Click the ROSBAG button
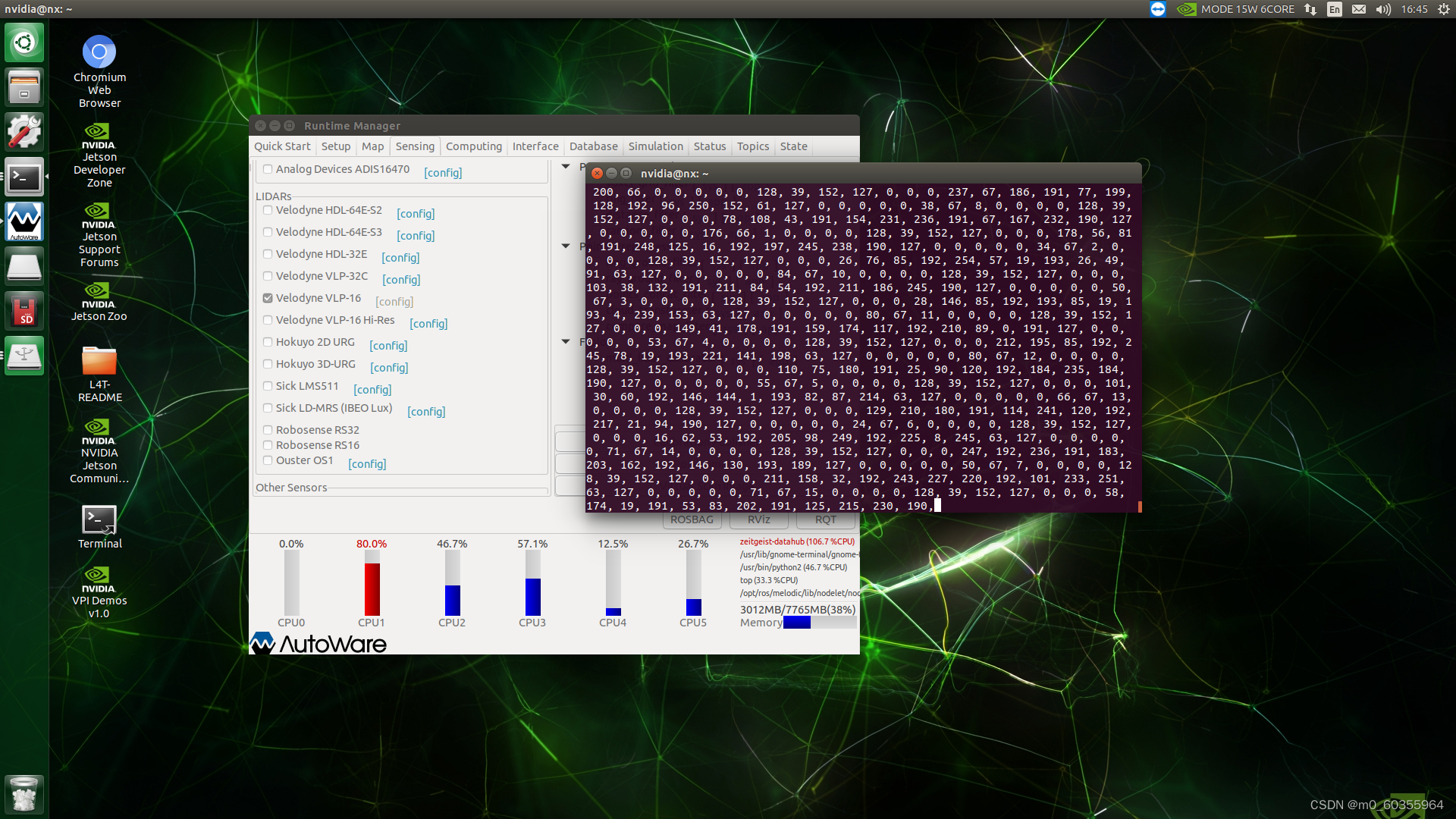 [692, 519]
